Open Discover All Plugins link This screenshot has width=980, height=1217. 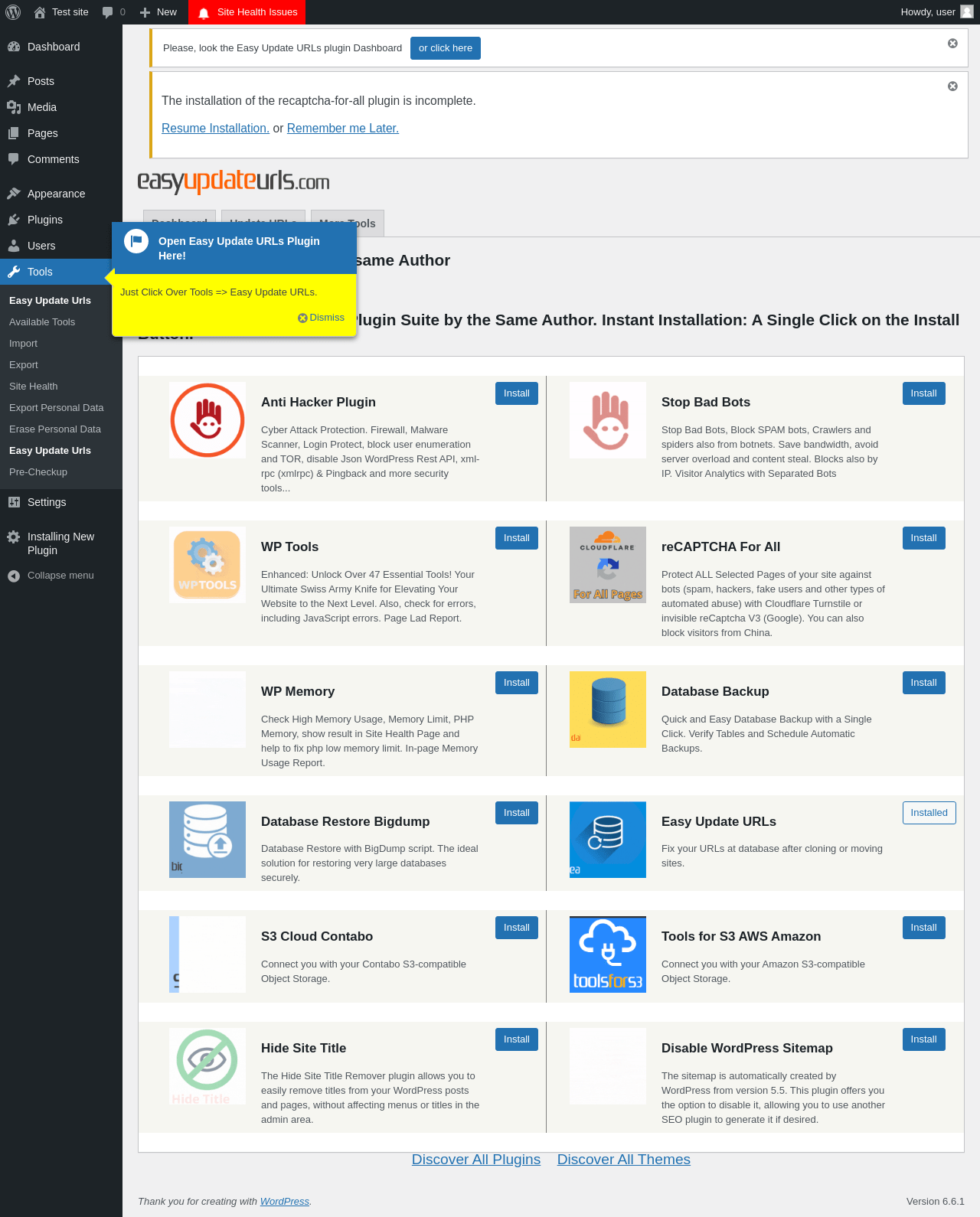476,1160
